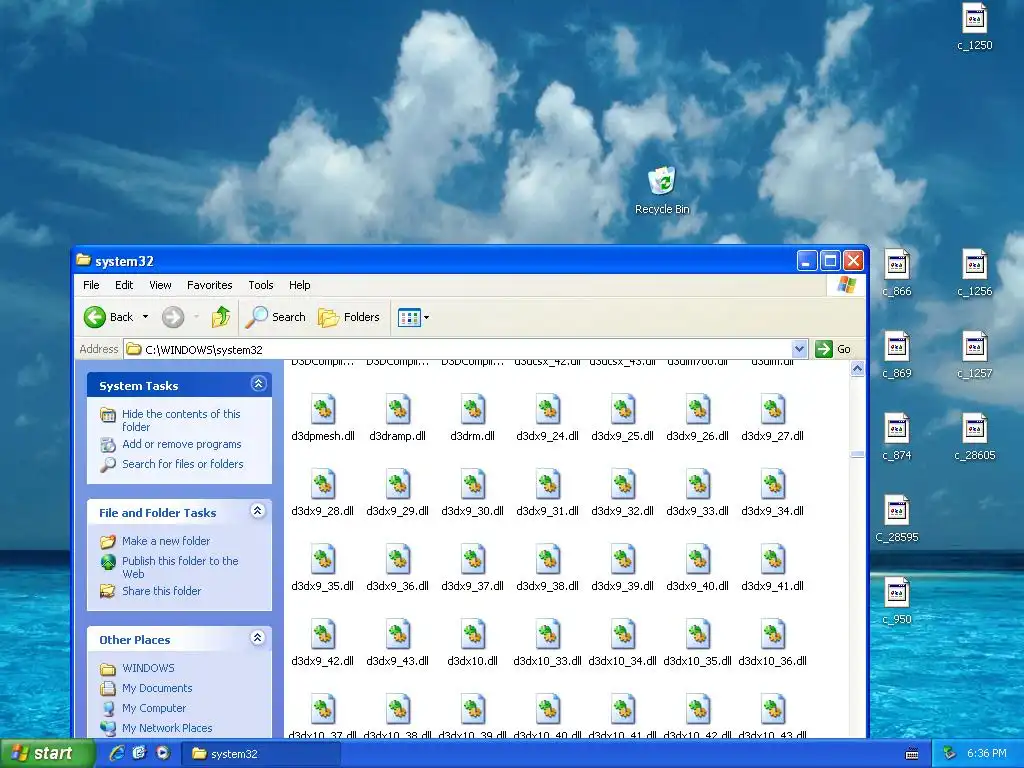Select the d3dx10_34.dll file icon

623,635
